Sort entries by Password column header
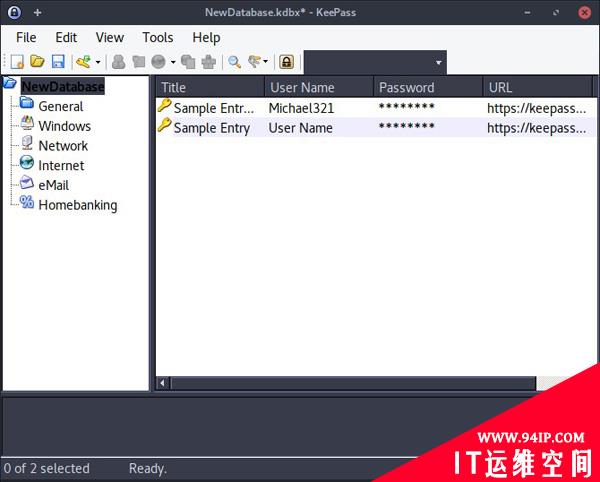Viewport: 600px width, 482px height. tap(428, 88)
